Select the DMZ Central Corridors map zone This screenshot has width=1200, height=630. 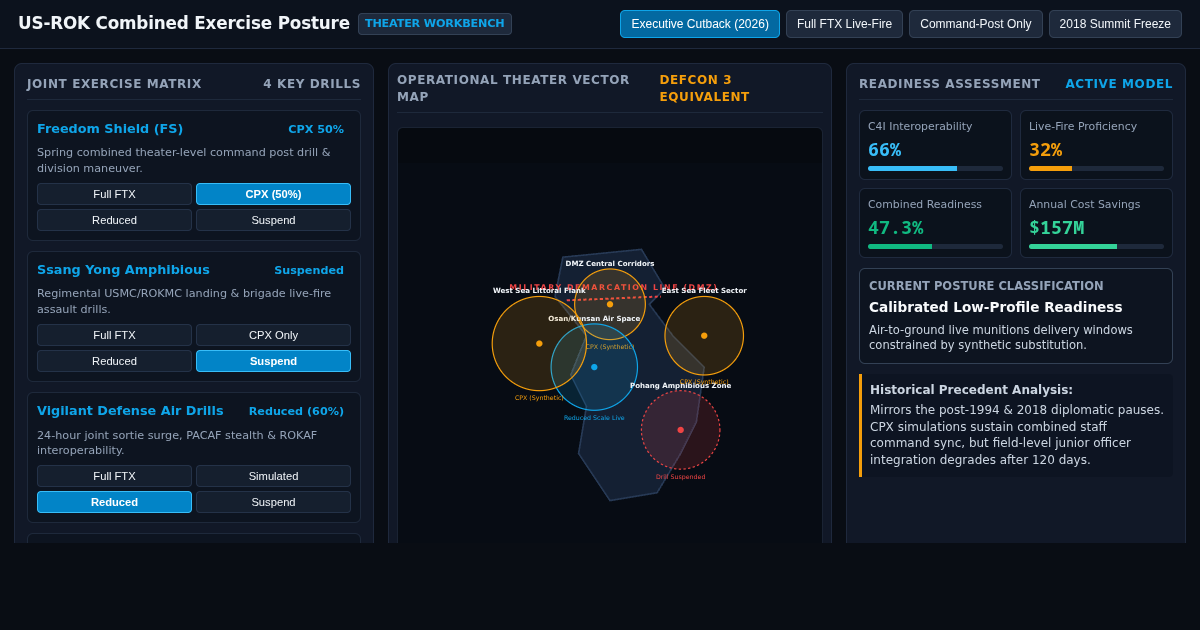(x=610, y=304)
